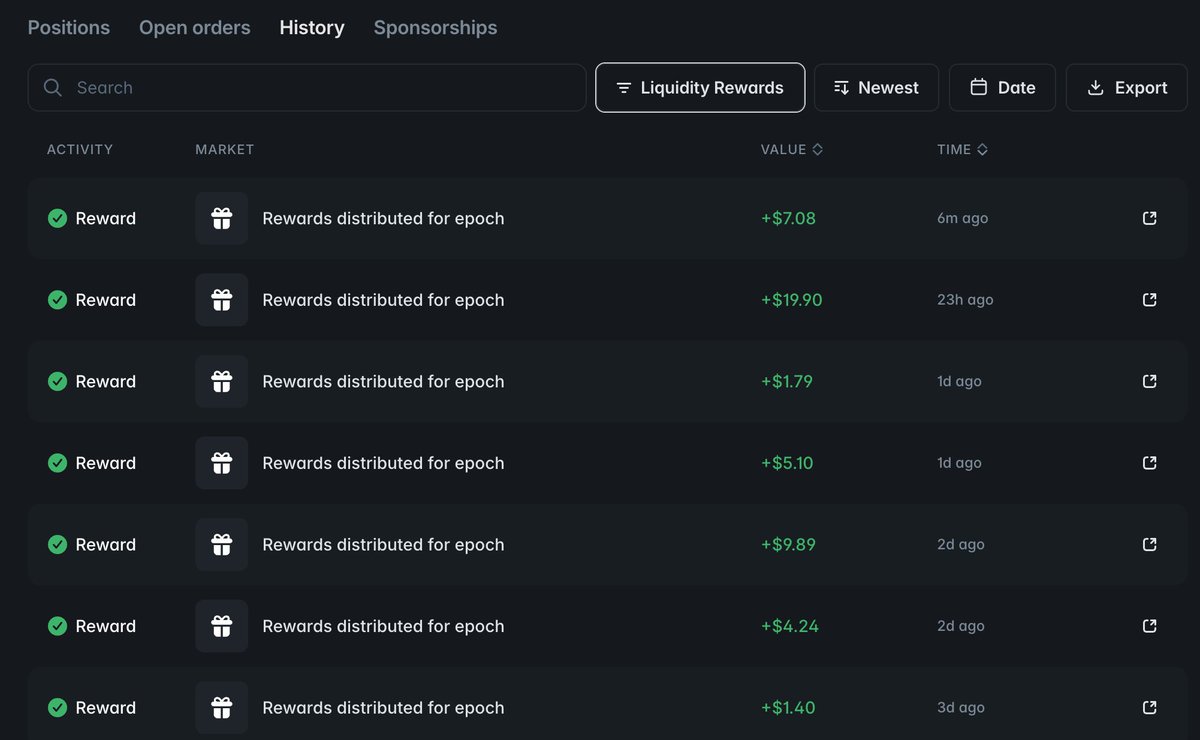Viewport: 1200px width, 740px height.
Task: Switch to the Positions tab
Action: coord(69,28)
